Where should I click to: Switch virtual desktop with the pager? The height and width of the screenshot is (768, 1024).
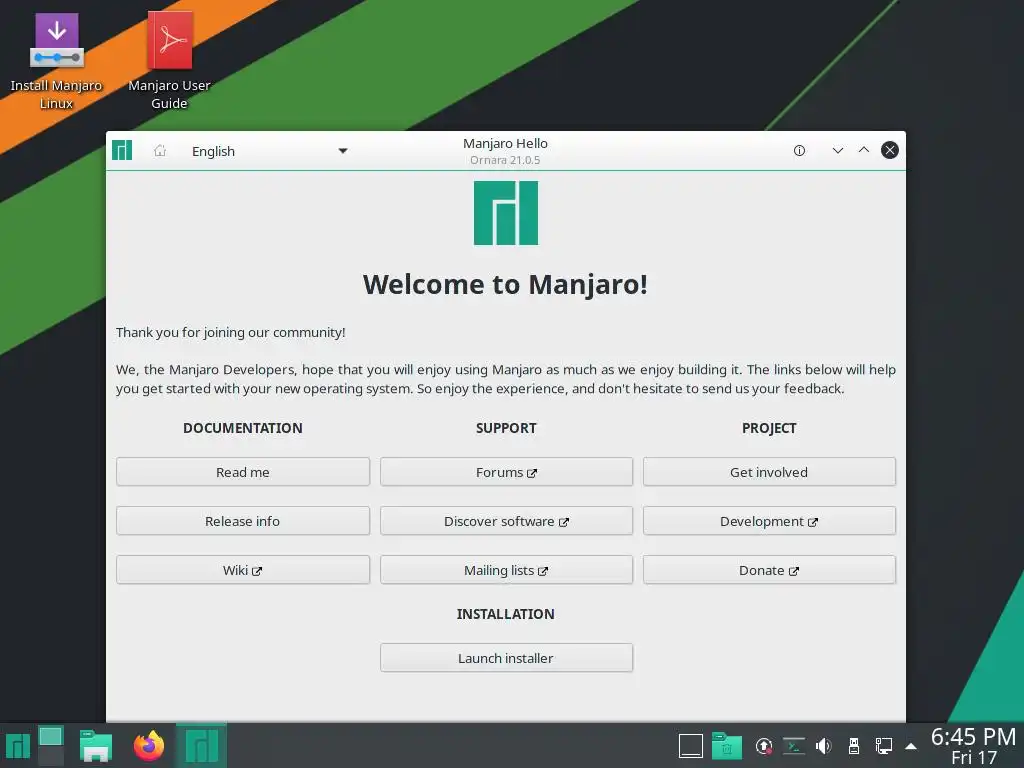[x=51, y=745]
